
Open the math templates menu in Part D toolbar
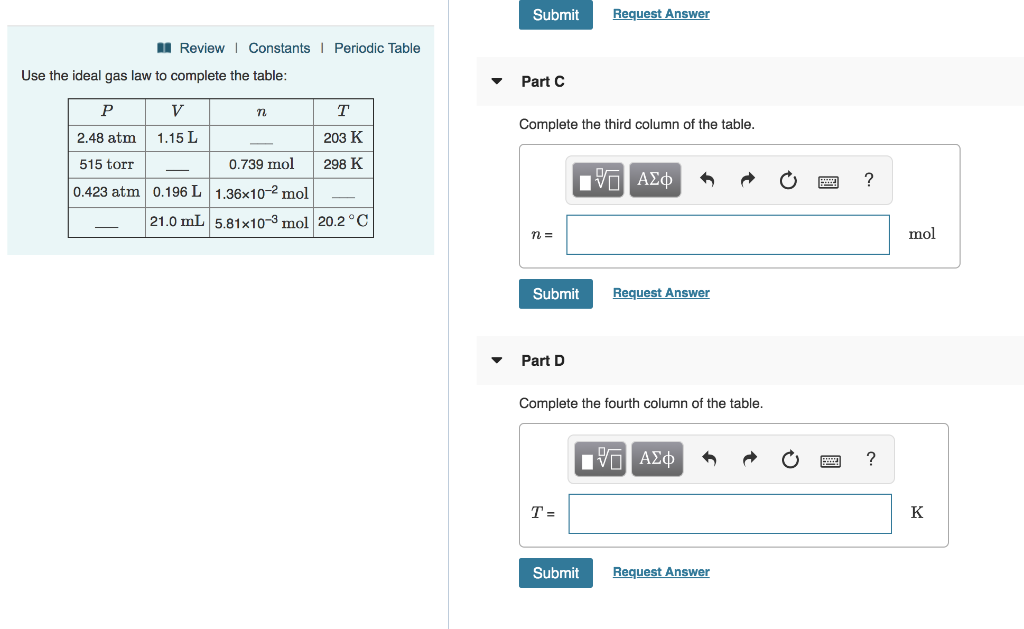tap(599, 459)
